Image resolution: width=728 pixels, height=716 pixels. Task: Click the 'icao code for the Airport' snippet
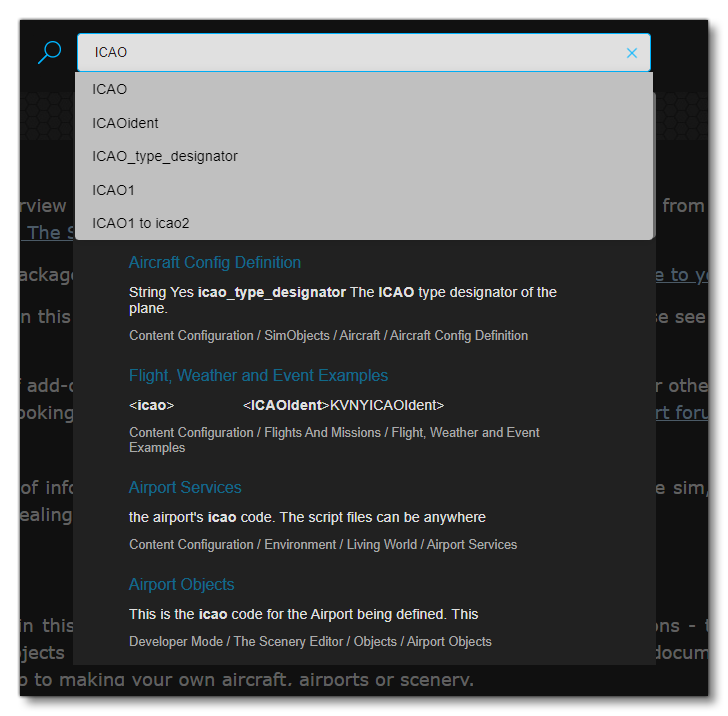pos(303,614)
